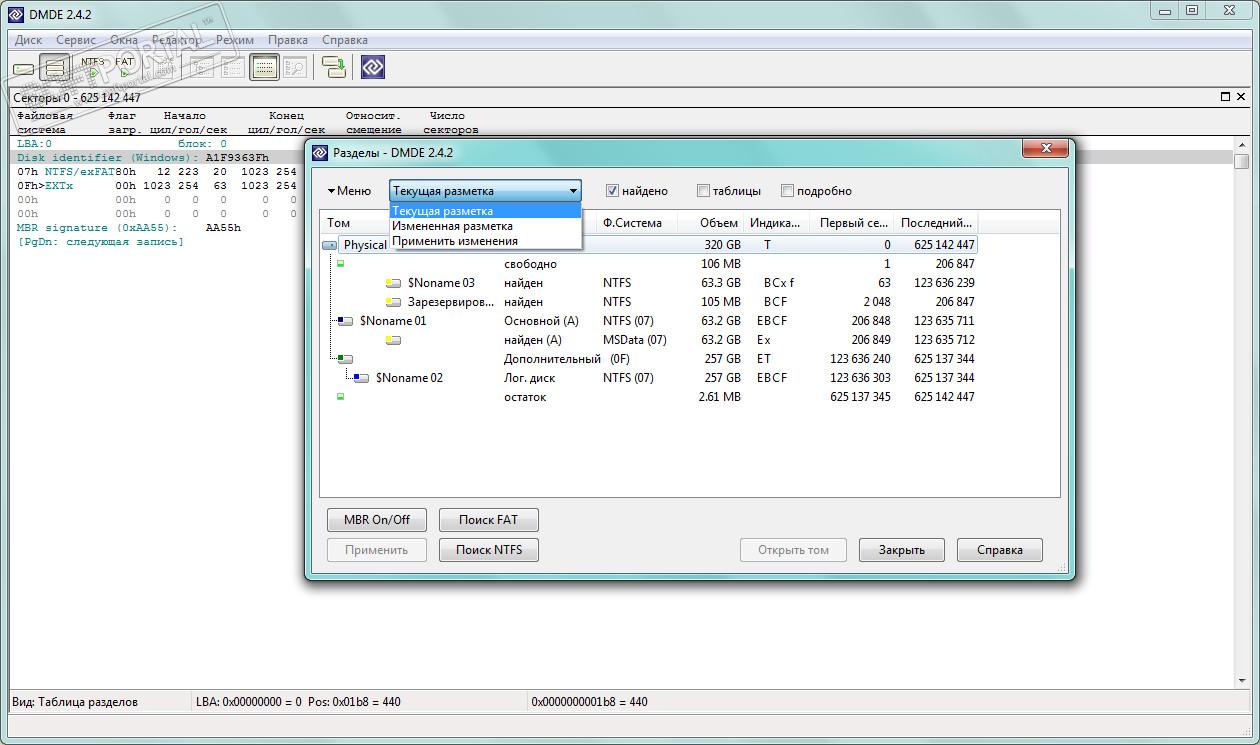Start the NTFS search toolbar icon

[93, 68]
